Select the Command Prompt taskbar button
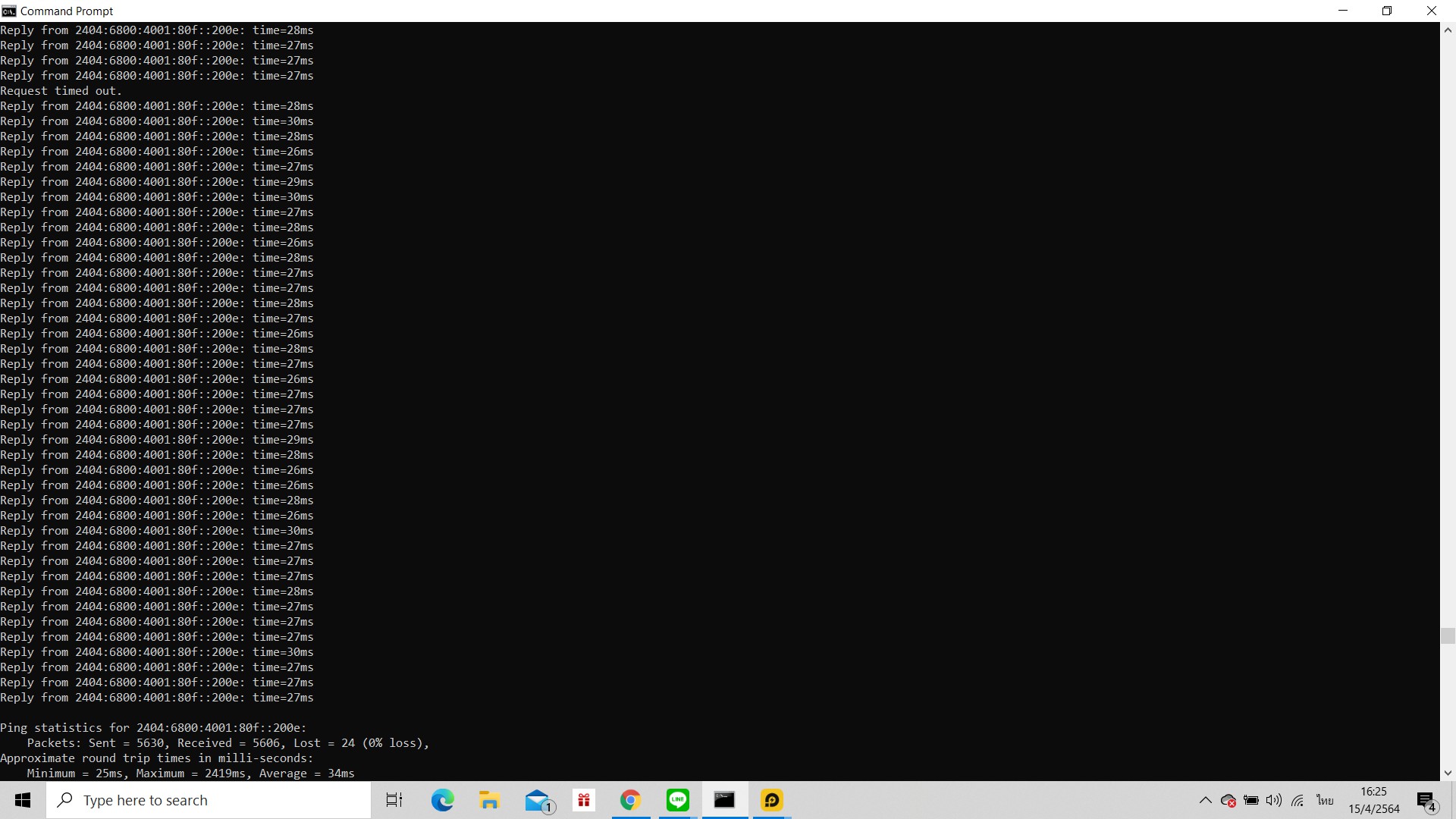 point(724,800)
